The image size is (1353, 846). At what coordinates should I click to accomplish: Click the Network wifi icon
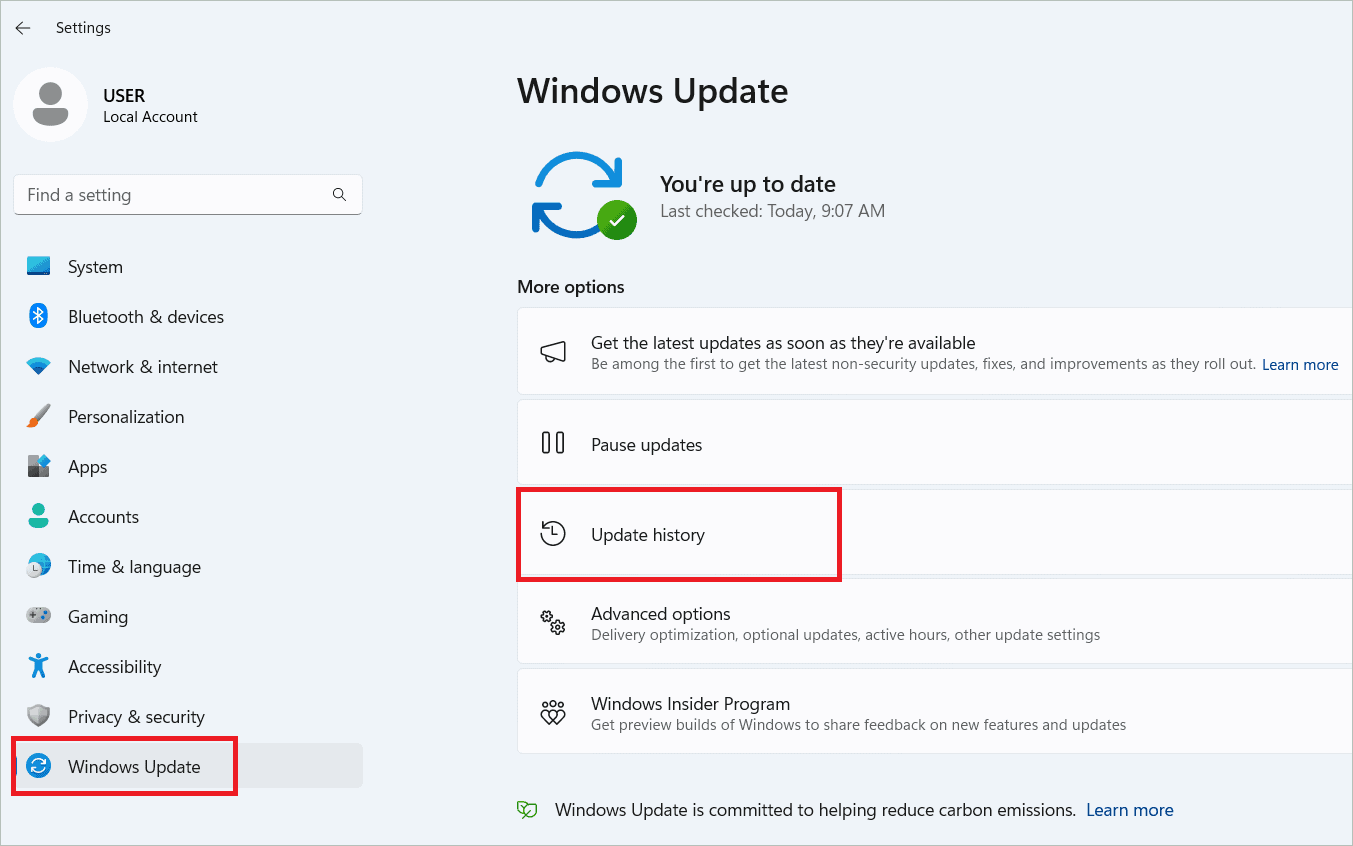tap(38, 367)
